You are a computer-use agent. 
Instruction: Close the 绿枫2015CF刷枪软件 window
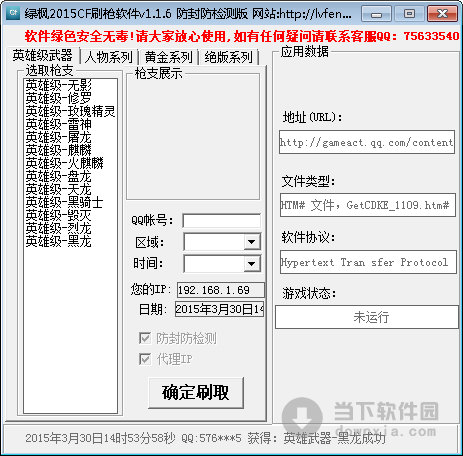coord(442,14)
